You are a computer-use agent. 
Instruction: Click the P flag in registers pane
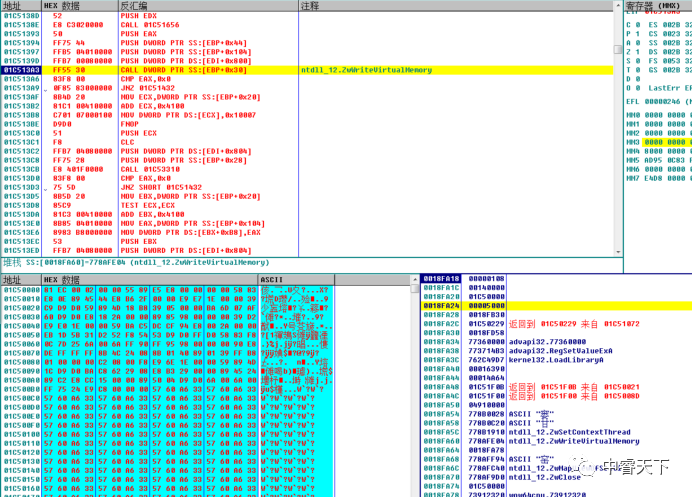[633, 34]
